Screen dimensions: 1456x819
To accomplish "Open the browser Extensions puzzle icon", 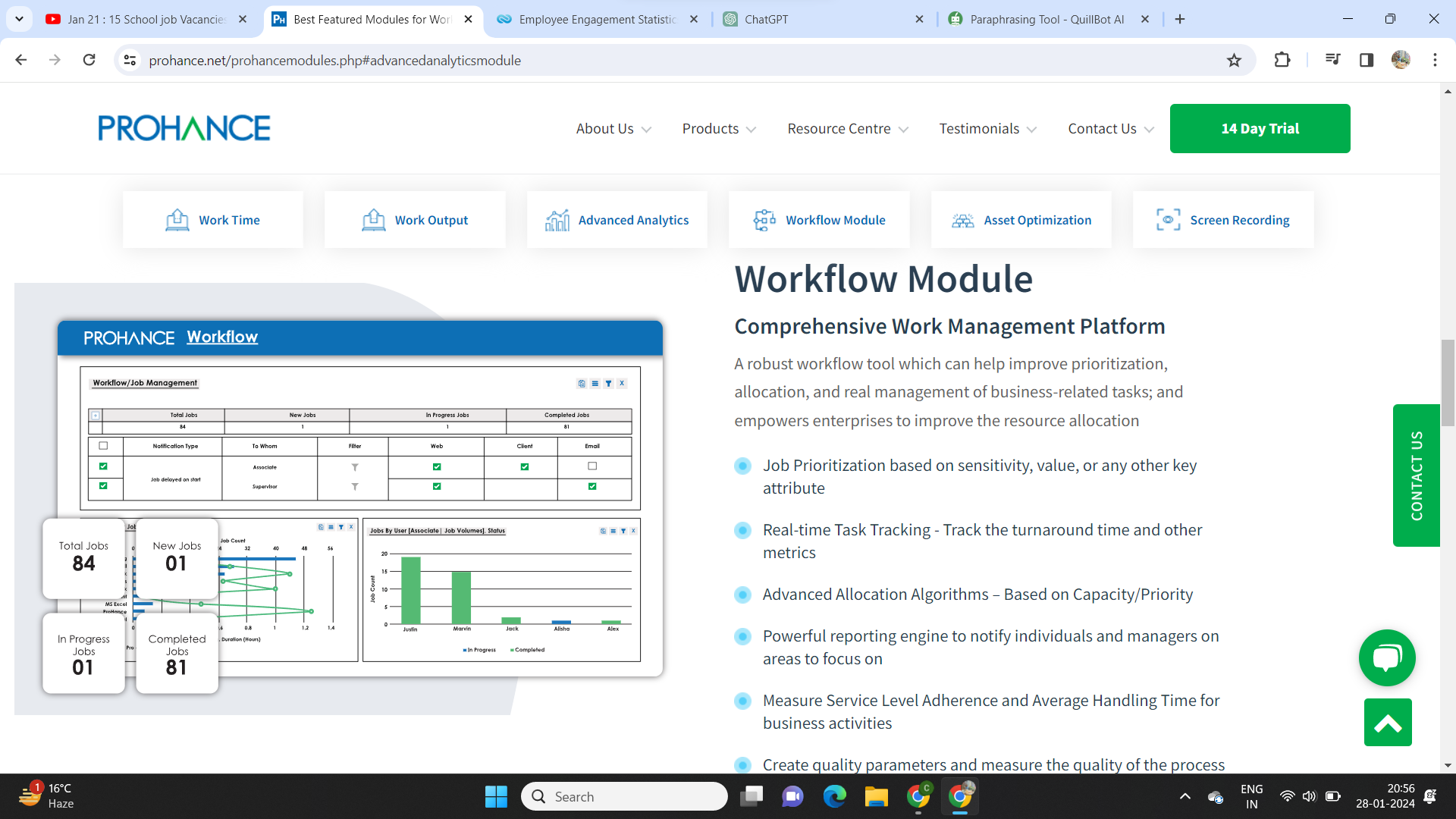I will coord(1282,60).
